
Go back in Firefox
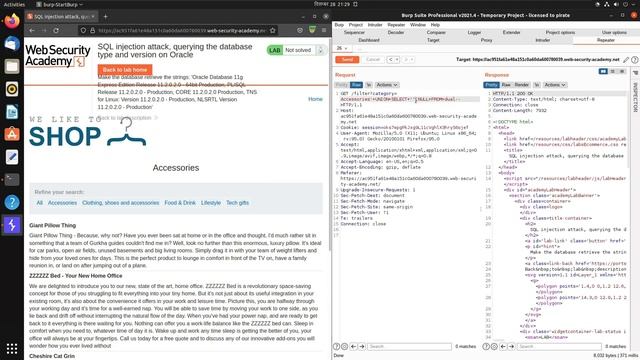32,31
